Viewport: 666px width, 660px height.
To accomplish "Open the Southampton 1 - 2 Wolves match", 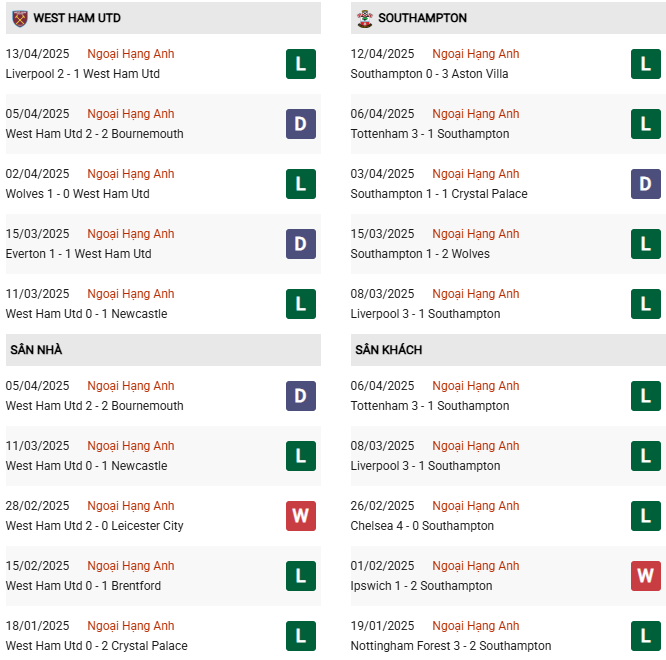I will (x=420, y=254).
